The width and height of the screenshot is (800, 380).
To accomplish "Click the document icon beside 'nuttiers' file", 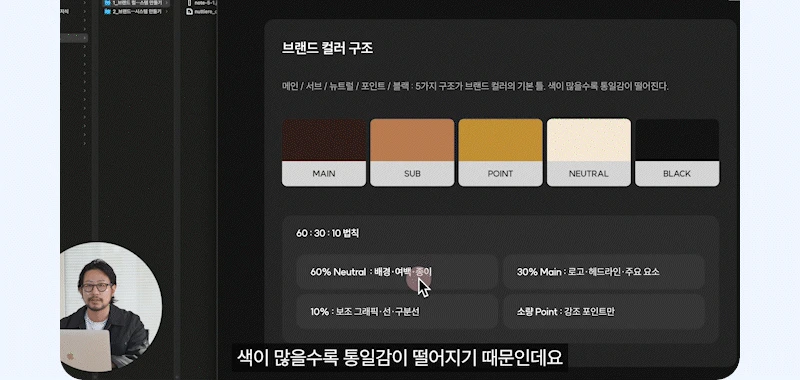I will (x=189, y=11).
